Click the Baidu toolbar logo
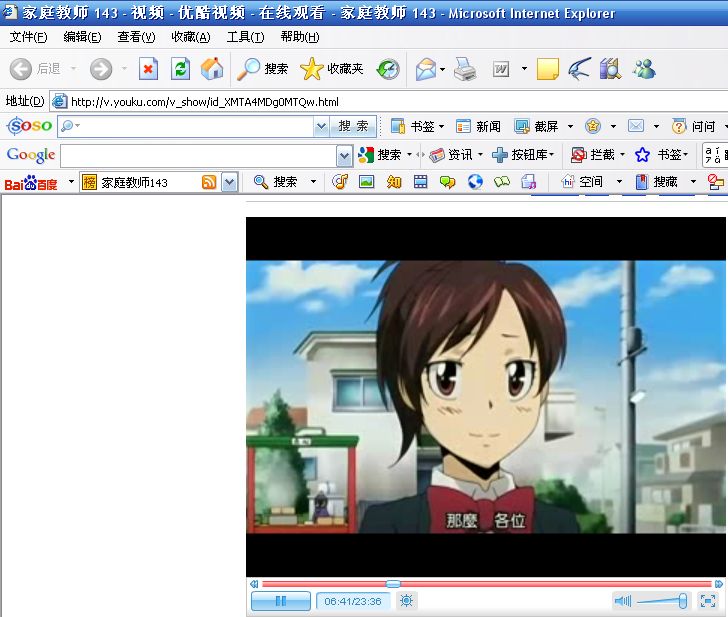The height and width of the screenshot is (617, 728). [31, 183]
